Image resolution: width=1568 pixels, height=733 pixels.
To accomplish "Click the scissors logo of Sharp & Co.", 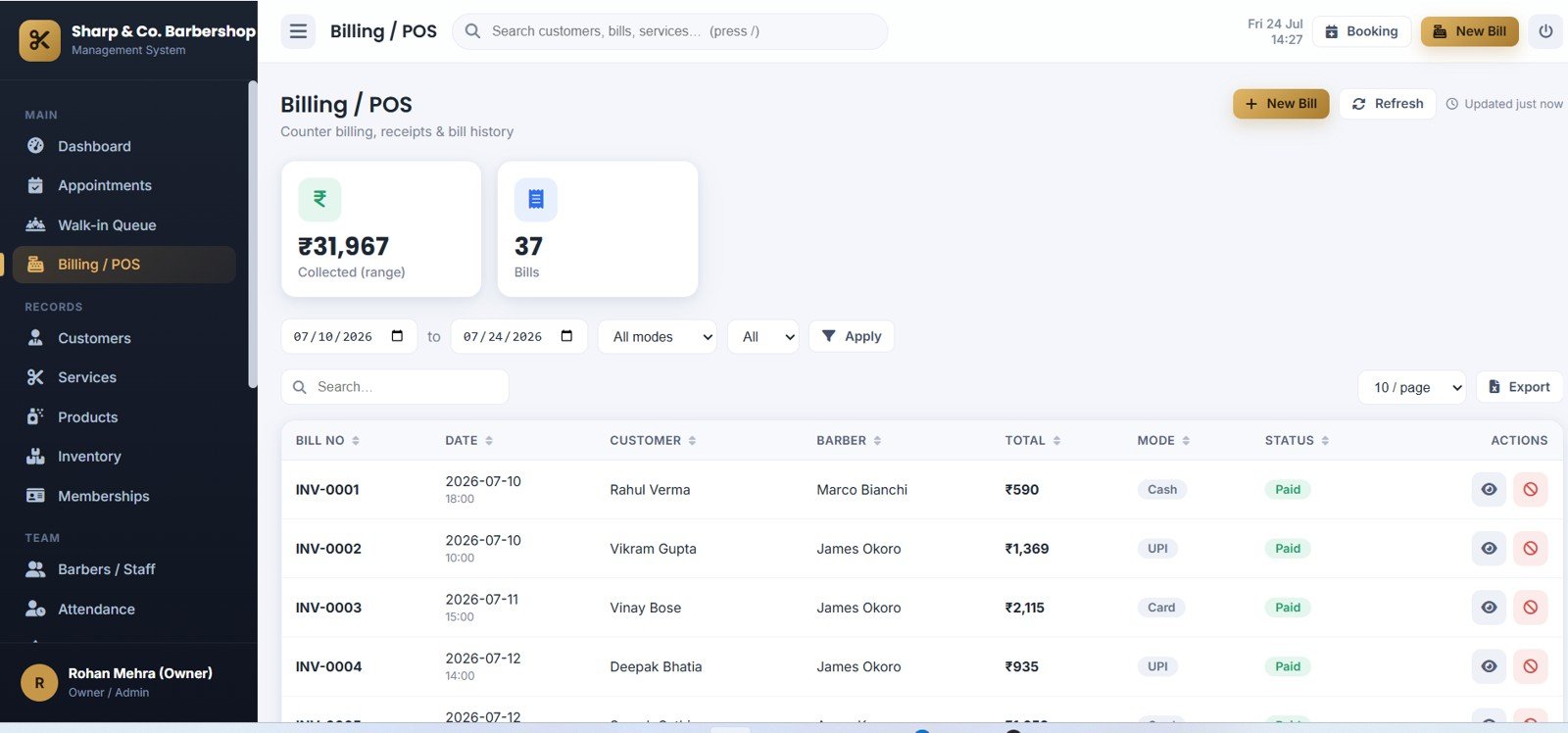I will (39, 40).
